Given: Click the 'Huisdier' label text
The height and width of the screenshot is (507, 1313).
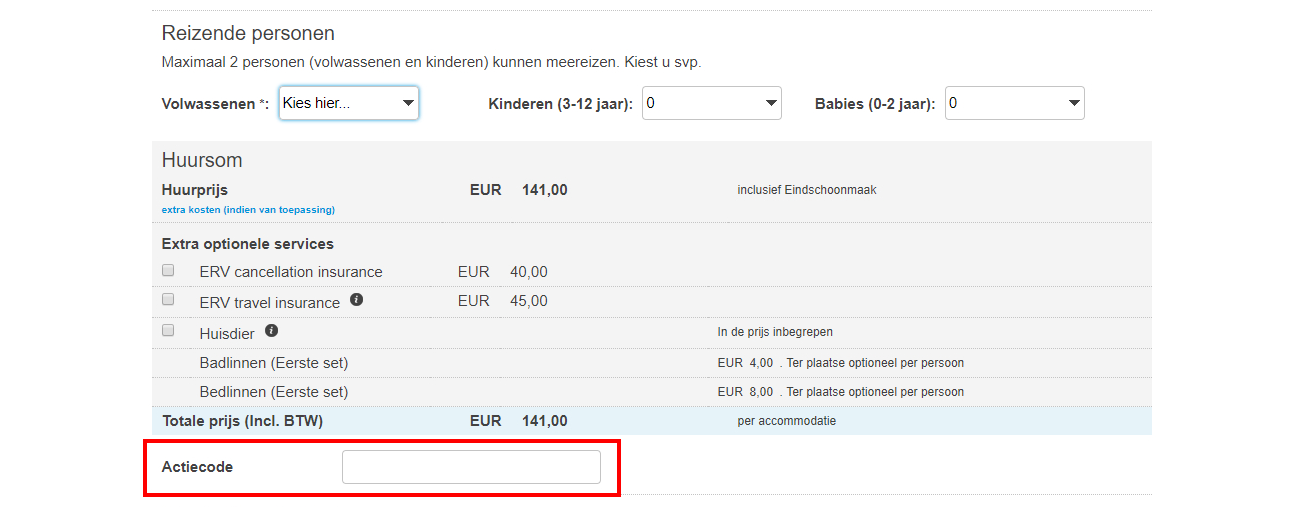Looking at the screenshot, I should click(x=227, y=334).
